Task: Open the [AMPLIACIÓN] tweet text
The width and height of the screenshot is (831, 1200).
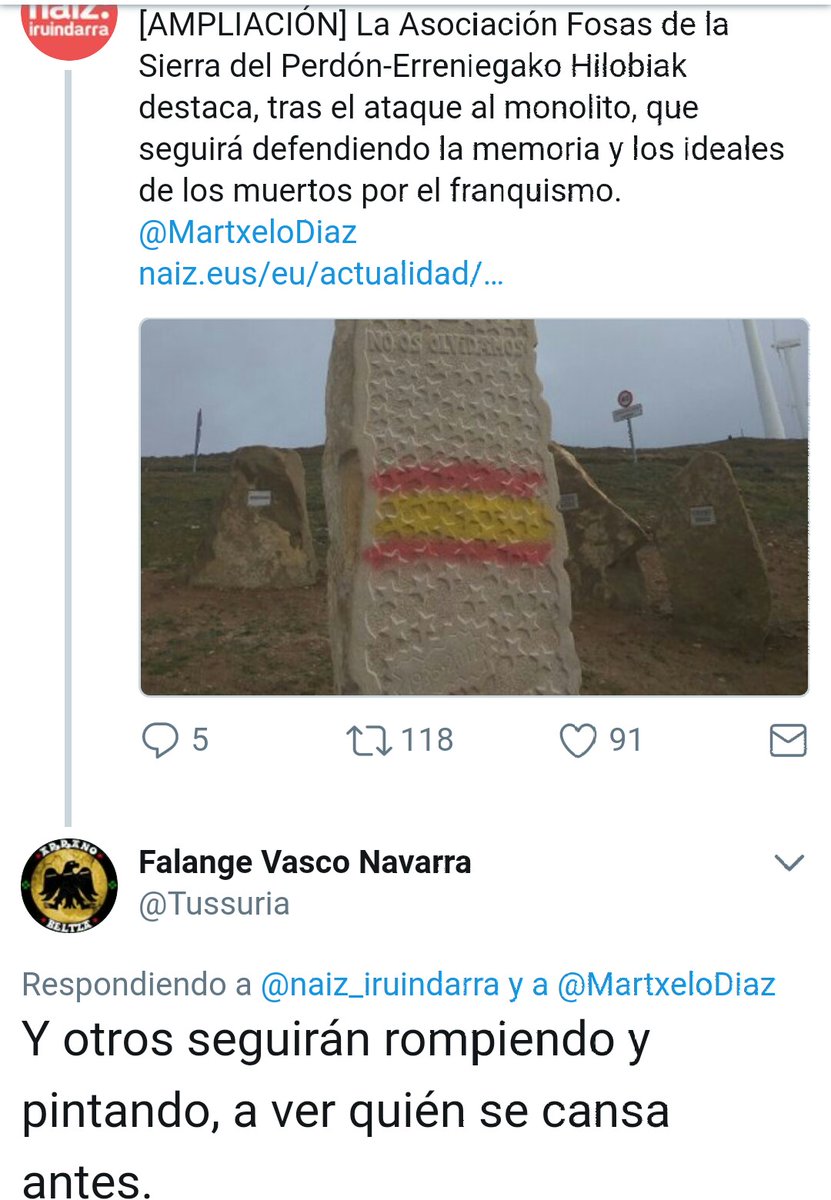Action: (461, 108)
